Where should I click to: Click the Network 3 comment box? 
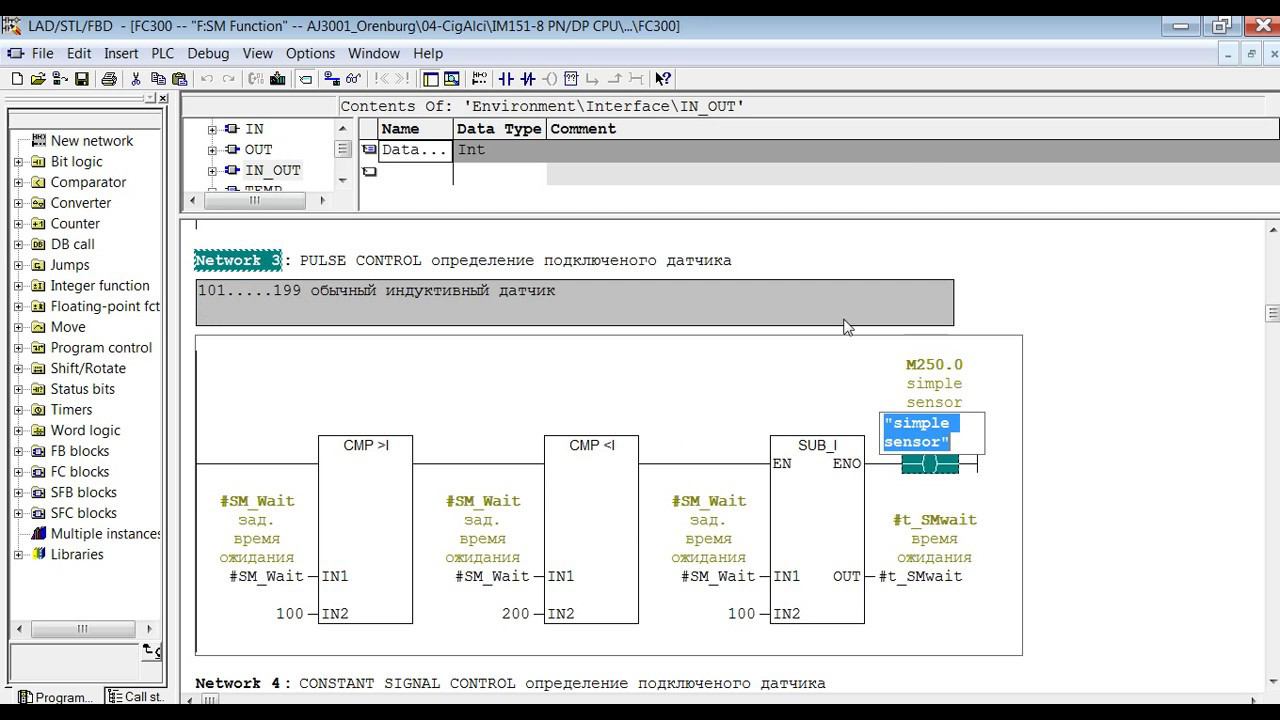coord(575,303)
